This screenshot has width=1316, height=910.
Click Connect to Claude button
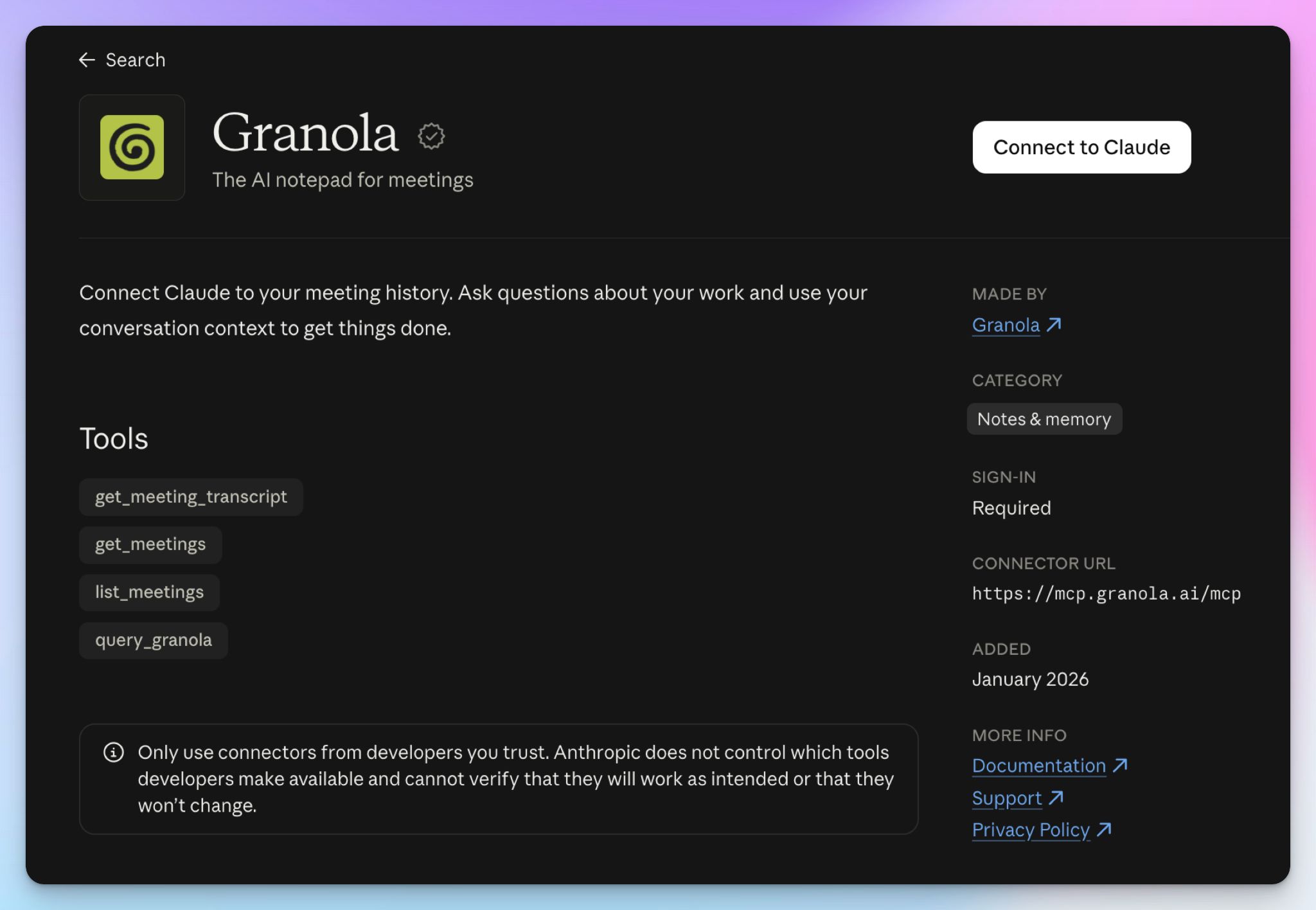pos(1081,147)
